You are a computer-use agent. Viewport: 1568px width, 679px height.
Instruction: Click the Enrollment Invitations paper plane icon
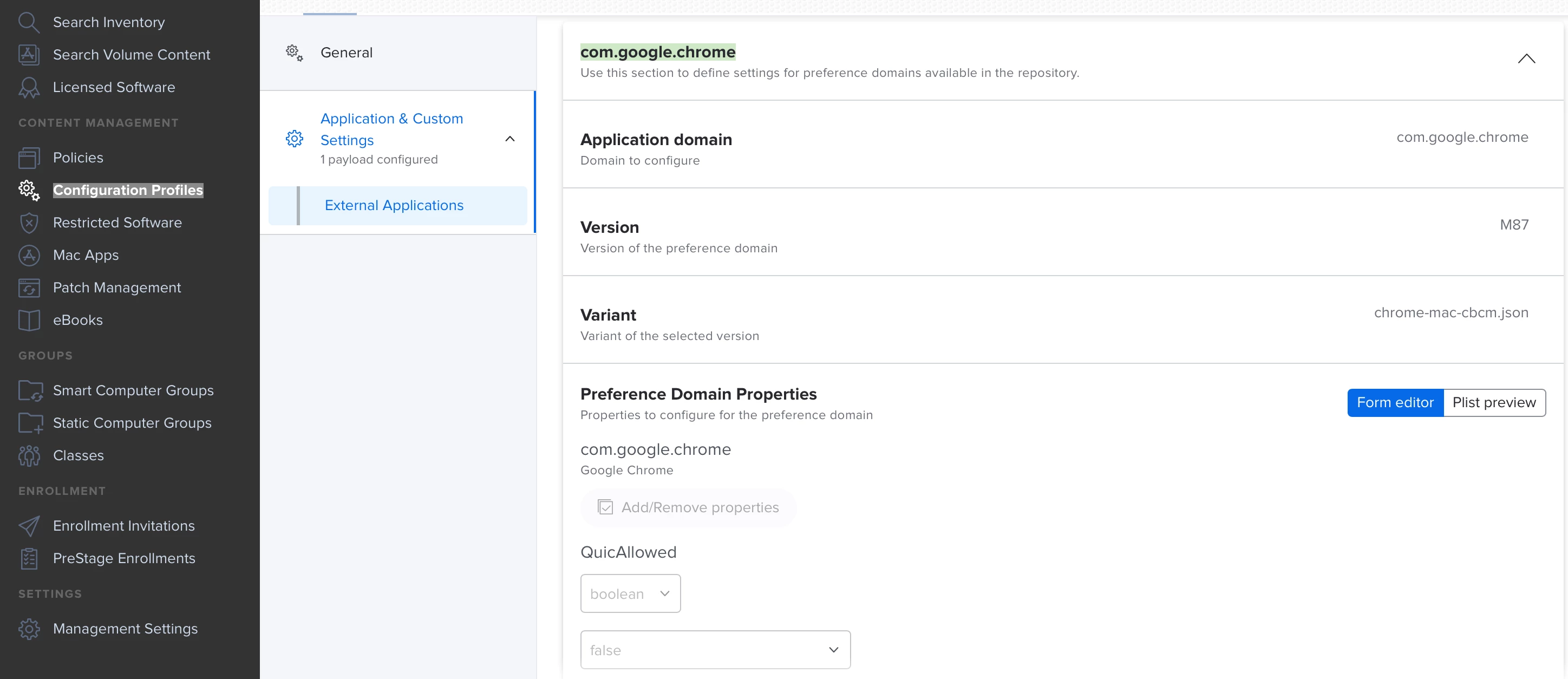click(x=29, y=526)
